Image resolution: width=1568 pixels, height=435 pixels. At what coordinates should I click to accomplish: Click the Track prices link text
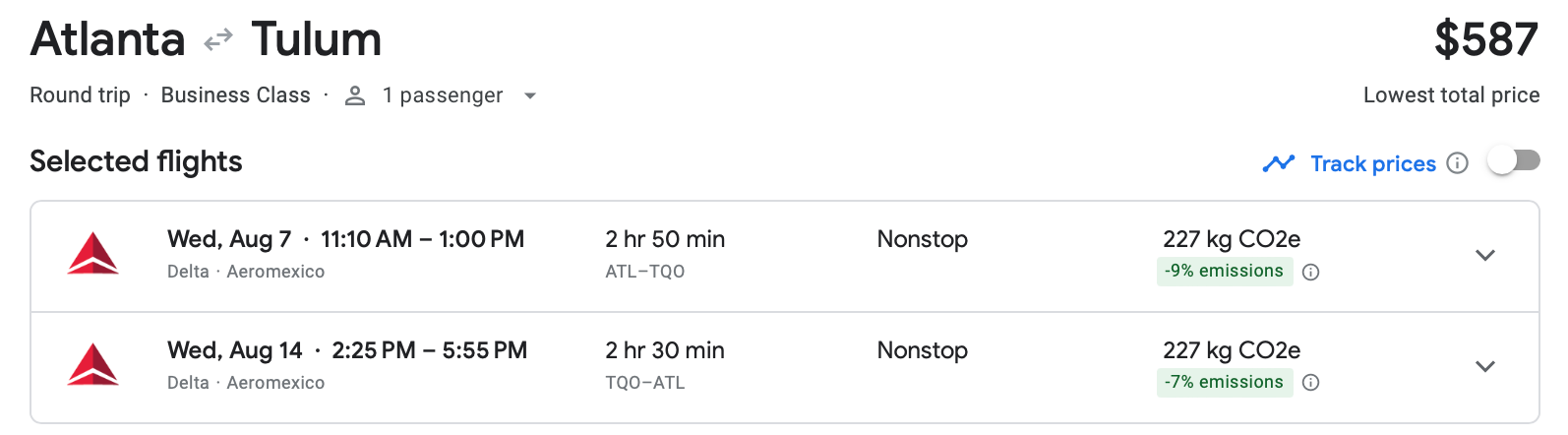click(1372, 163)
